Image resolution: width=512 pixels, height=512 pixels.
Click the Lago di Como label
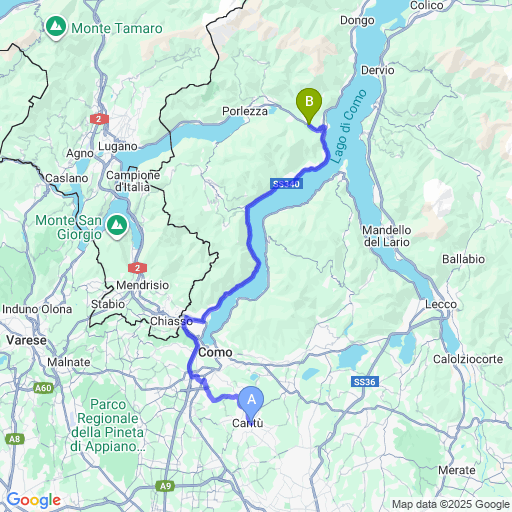[x=349, y=126]
